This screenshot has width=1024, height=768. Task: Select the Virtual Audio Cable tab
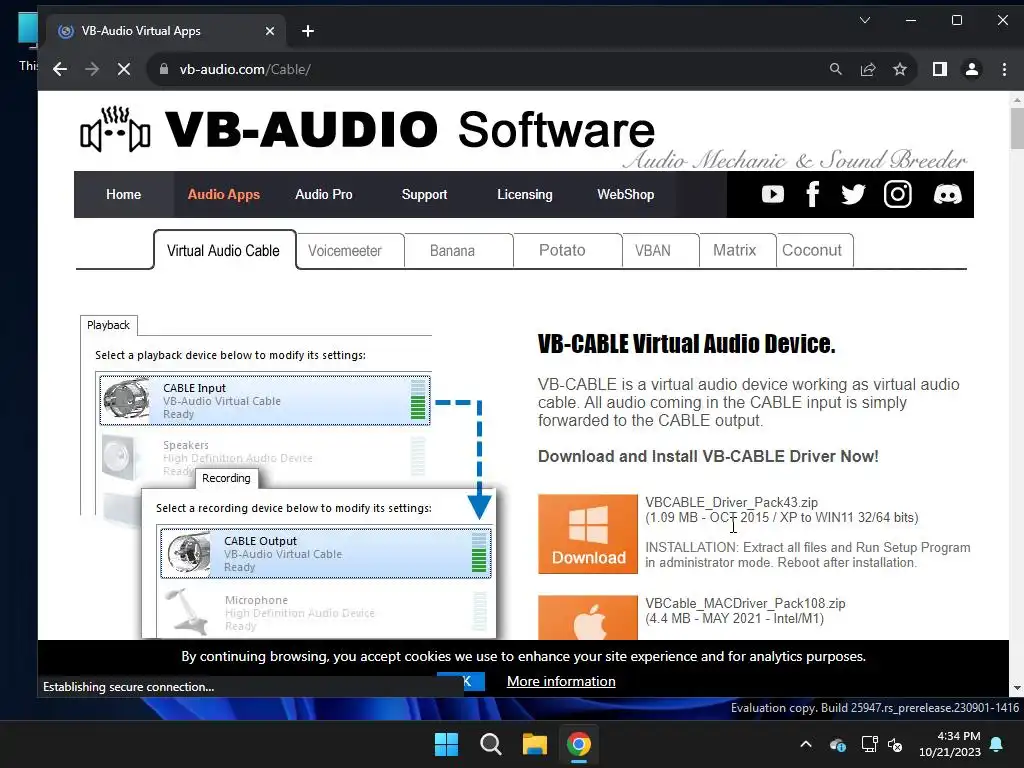[x=224, y=250]
